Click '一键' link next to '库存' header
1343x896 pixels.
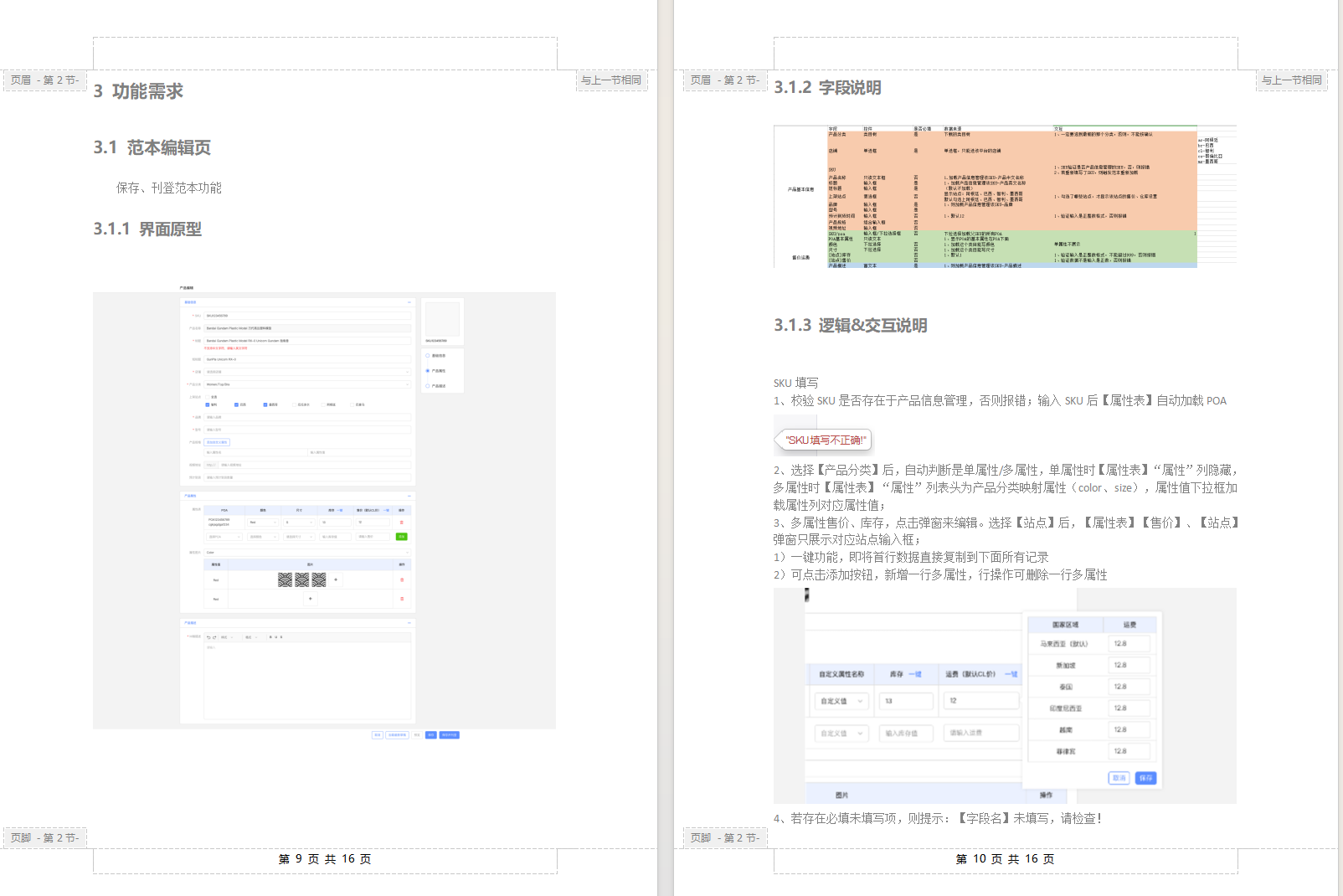click(915, 674)
